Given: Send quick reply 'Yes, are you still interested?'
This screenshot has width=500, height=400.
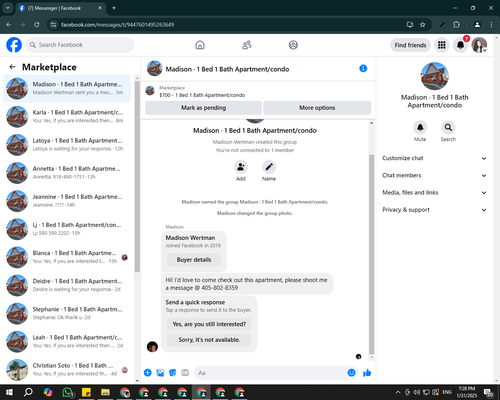Looking at the screenshot, I should tap(209, 324).
